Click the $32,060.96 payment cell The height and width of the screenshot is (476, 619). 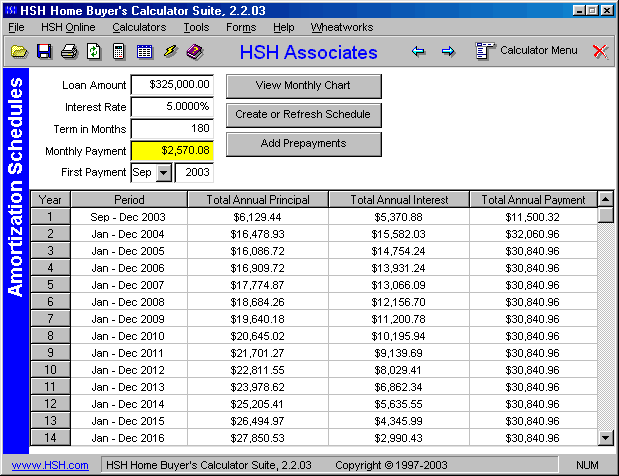coord(533,234)
